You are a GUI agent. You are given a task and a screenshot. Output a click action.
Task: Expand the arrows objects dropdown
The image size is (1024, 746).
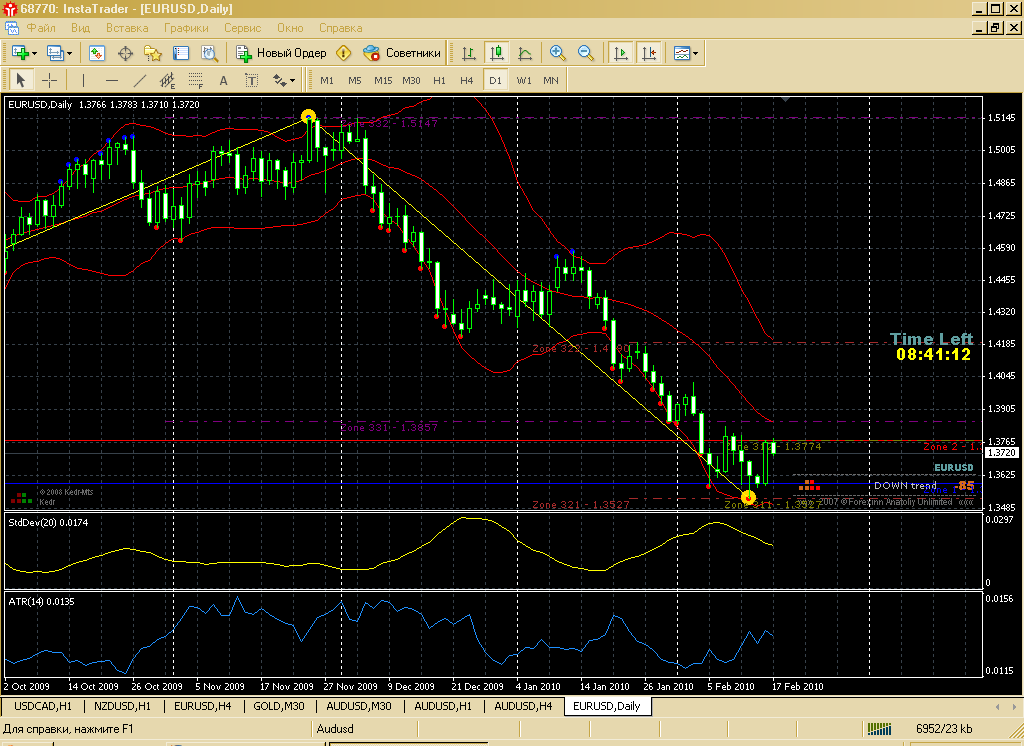coord(292,80)
